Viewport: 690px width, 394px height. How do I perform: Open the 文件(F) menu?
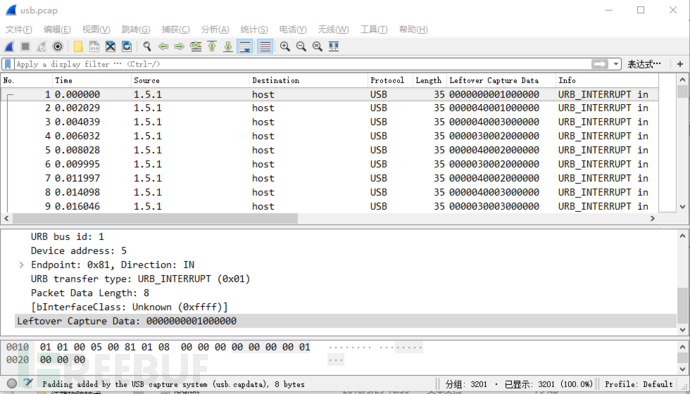tap(18, 29)
